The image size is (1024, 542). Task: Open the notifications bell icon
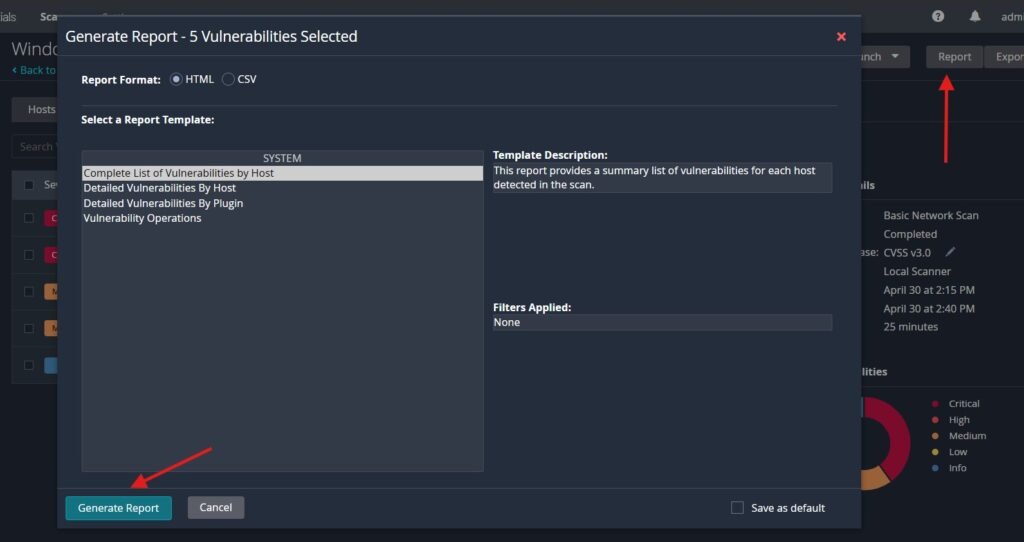pyautogui.click(x=975, y=16)
